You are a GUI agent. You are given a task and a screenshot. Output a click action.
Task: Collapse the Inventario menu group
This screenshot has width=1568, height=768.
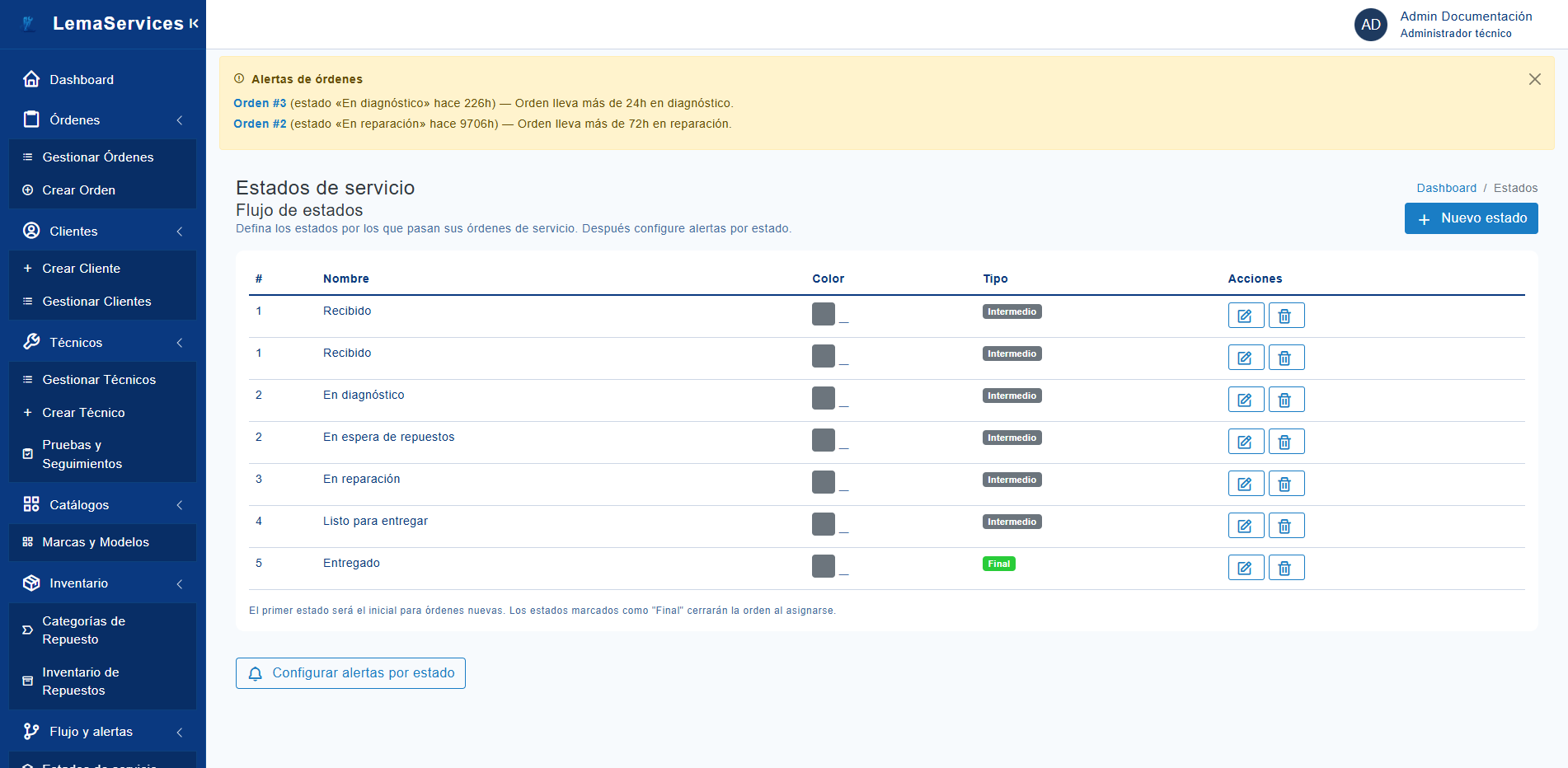(180, 584)
